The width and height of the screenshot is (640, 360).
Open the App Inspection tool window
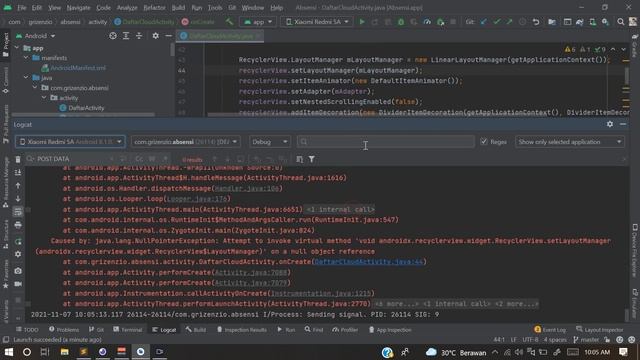tap(390, 329)
